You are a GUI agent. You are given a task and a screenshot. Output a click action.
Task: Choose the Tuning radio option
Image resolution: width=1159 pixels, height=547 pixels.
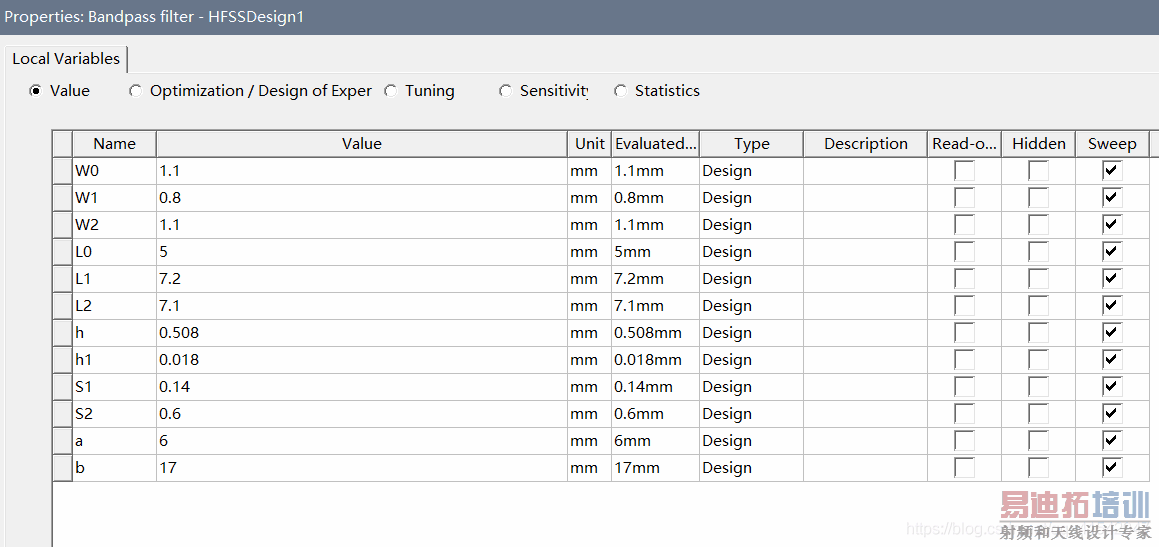[390, 91]
